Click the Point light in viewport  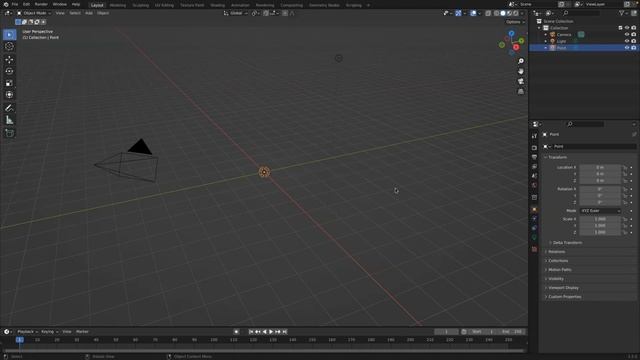[x=264, y=172]
